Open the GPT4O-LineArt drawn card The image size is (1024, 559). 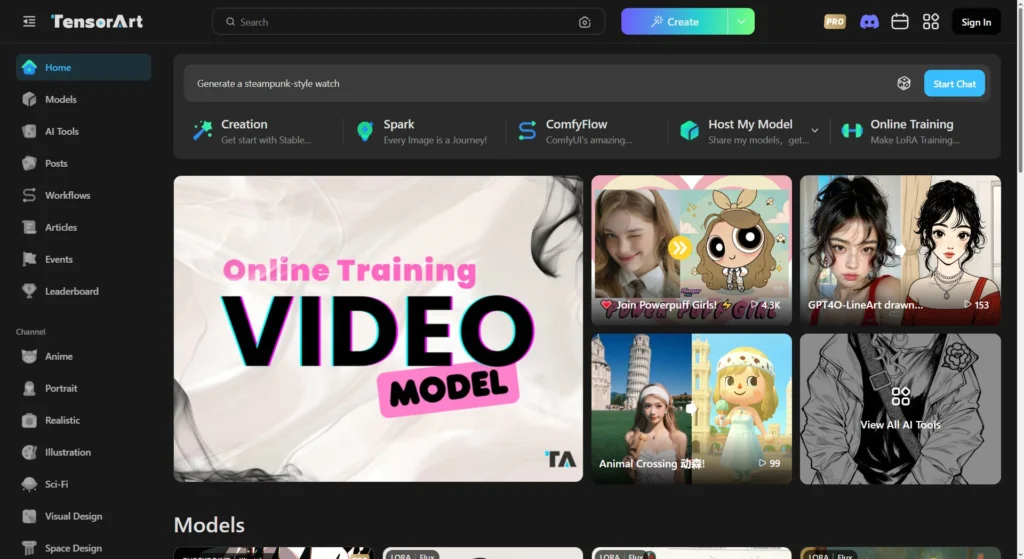click(900, 250)
